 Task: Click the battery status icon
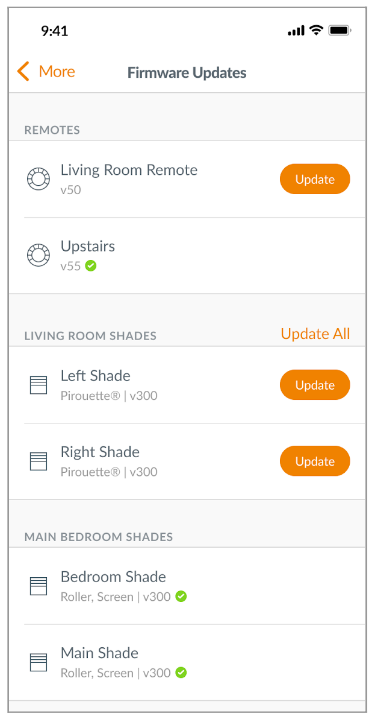pos(339,31)
